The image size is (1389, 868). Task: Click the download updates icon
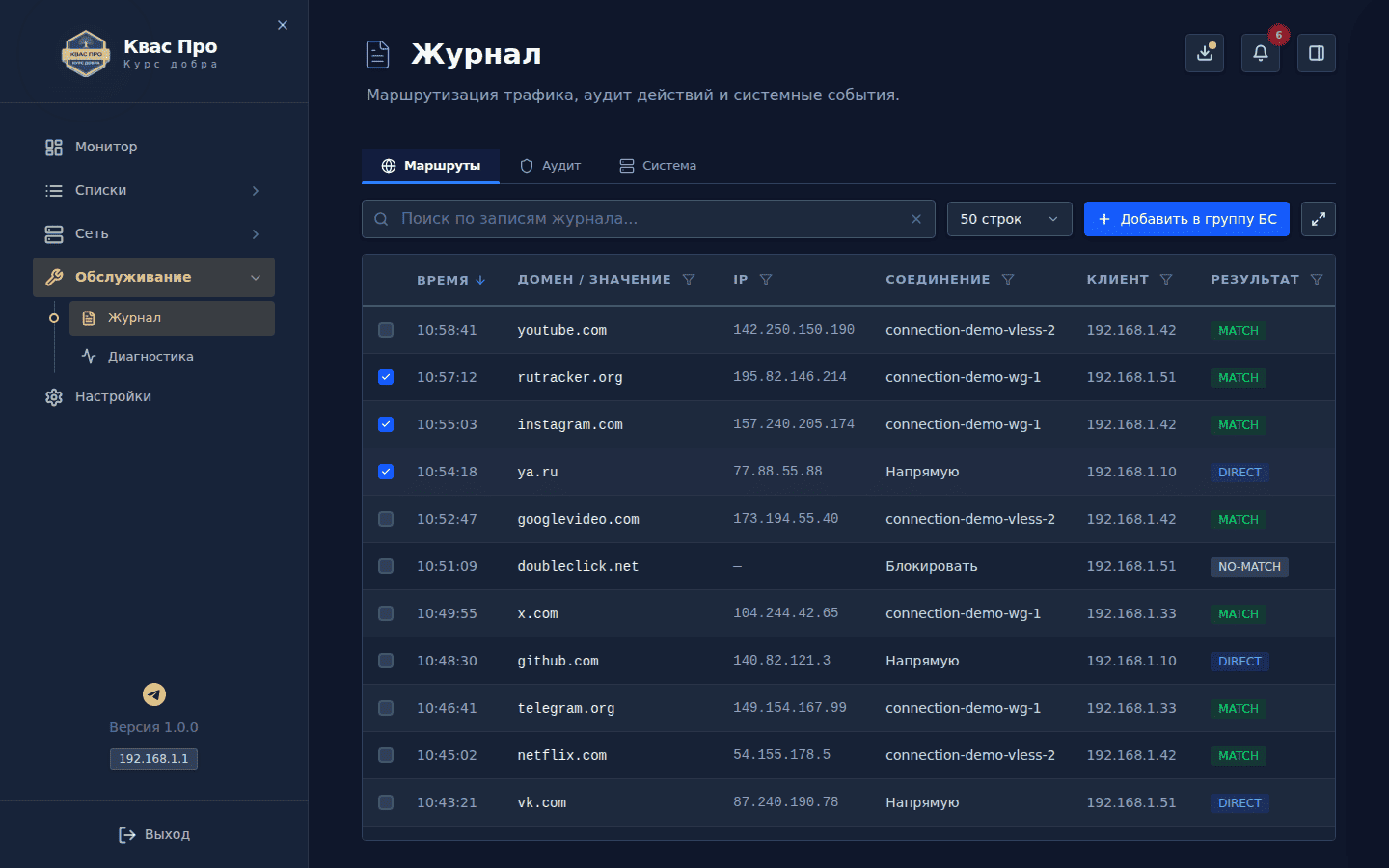coord(1205,53)
